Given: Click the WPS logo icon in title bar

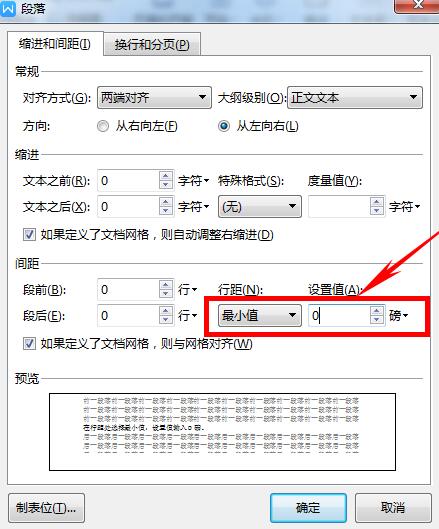Looking at the screenshot, I should (8, 8).
